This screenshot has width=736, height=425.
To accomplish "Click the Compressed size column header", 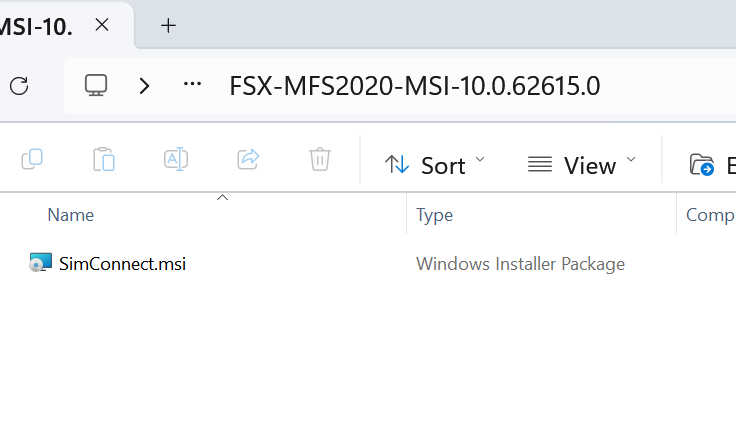I will (x=710, y=215).
